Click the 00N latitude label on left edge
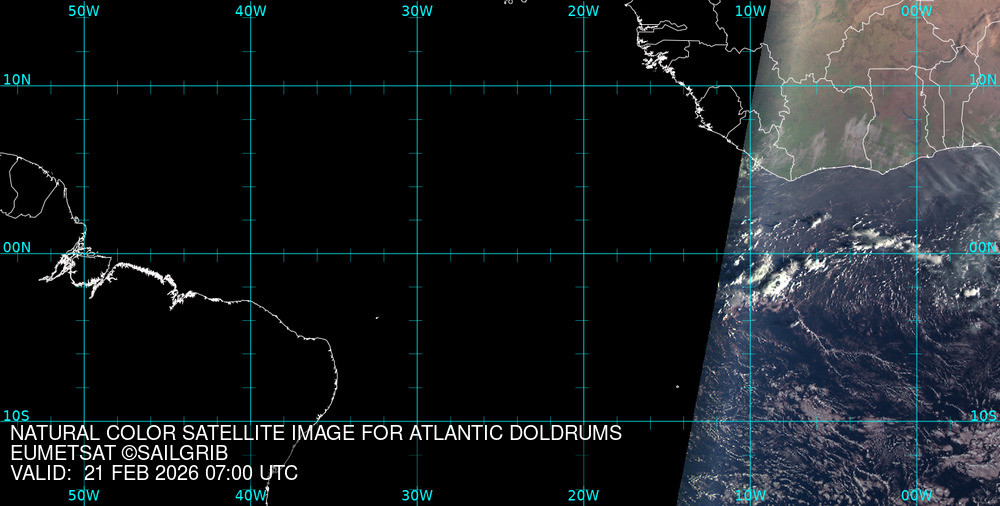 (17, 247)
